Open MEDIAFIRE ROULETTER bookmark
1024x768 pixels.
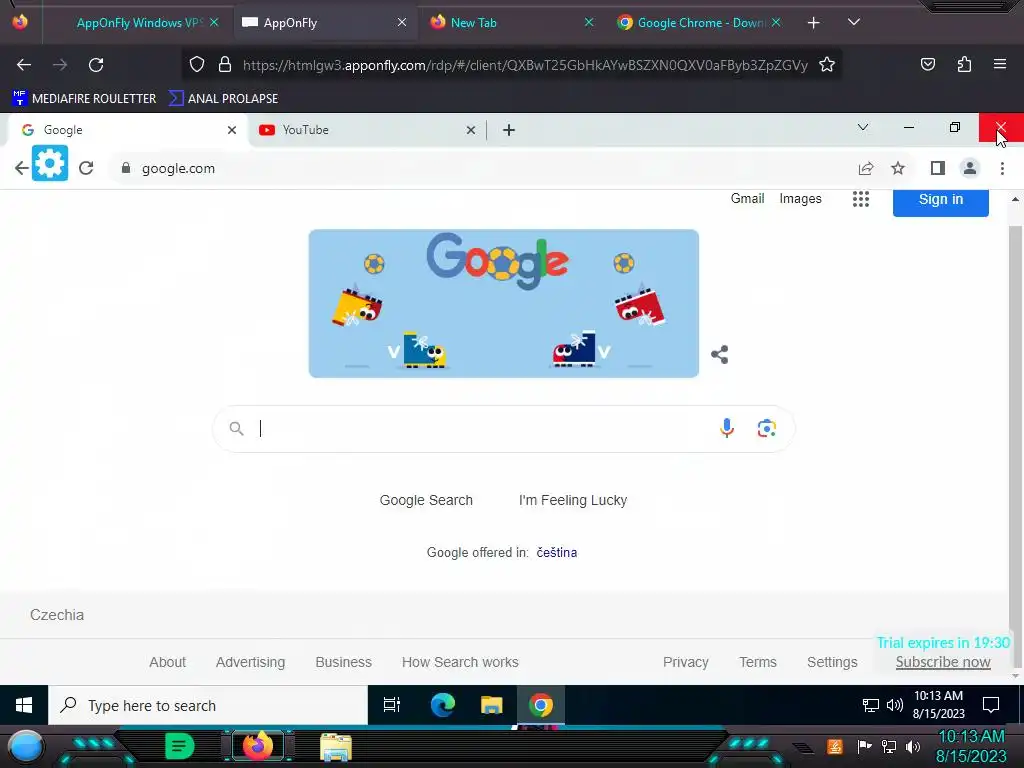84,99
